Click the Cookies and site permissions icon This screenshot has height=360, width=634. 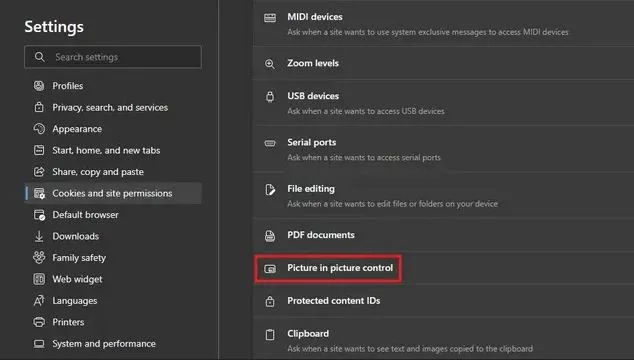[x=39, y=193]
